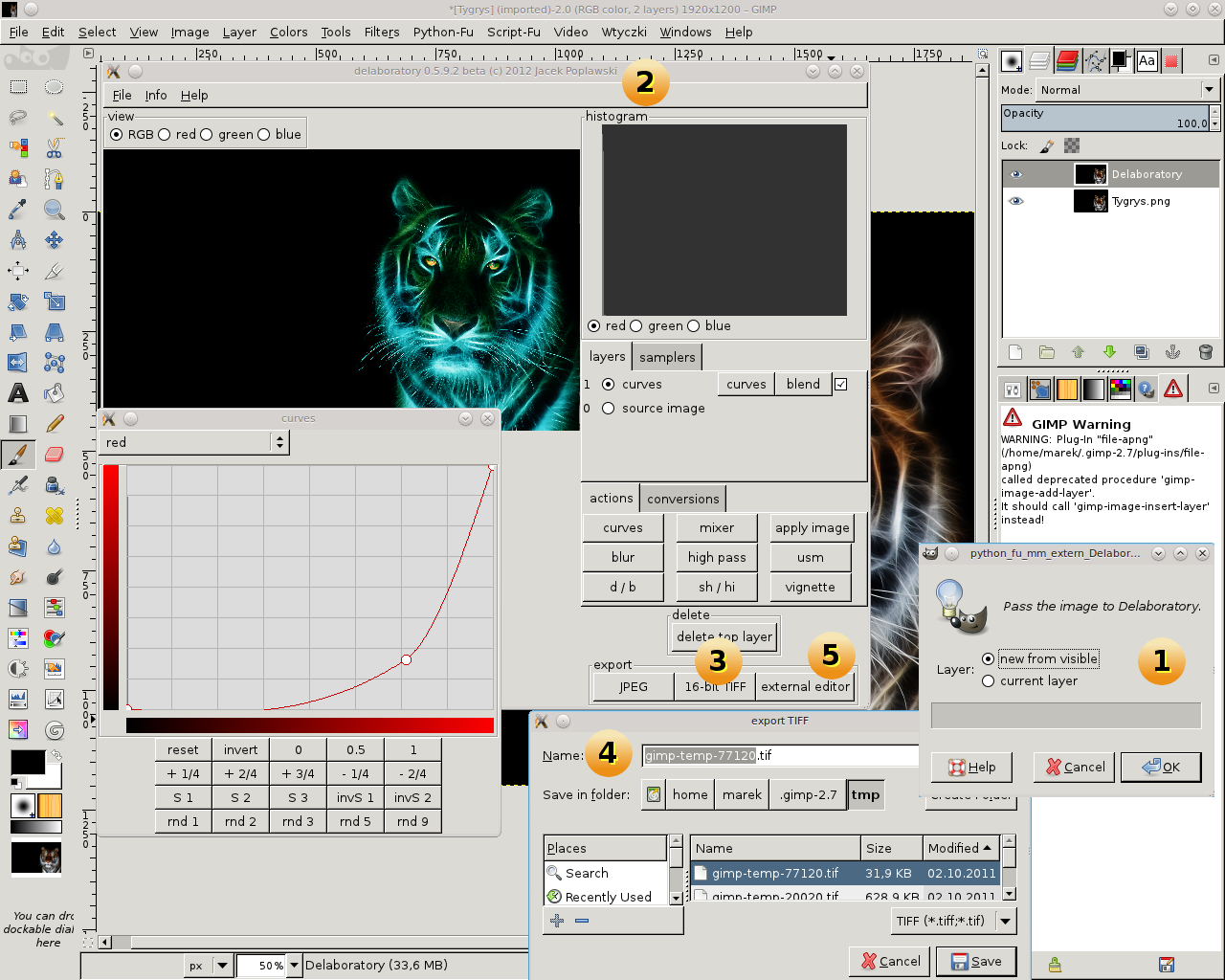Click the active gradient swatch in toolbox
1225x980 pixels.
click(36, 827)
